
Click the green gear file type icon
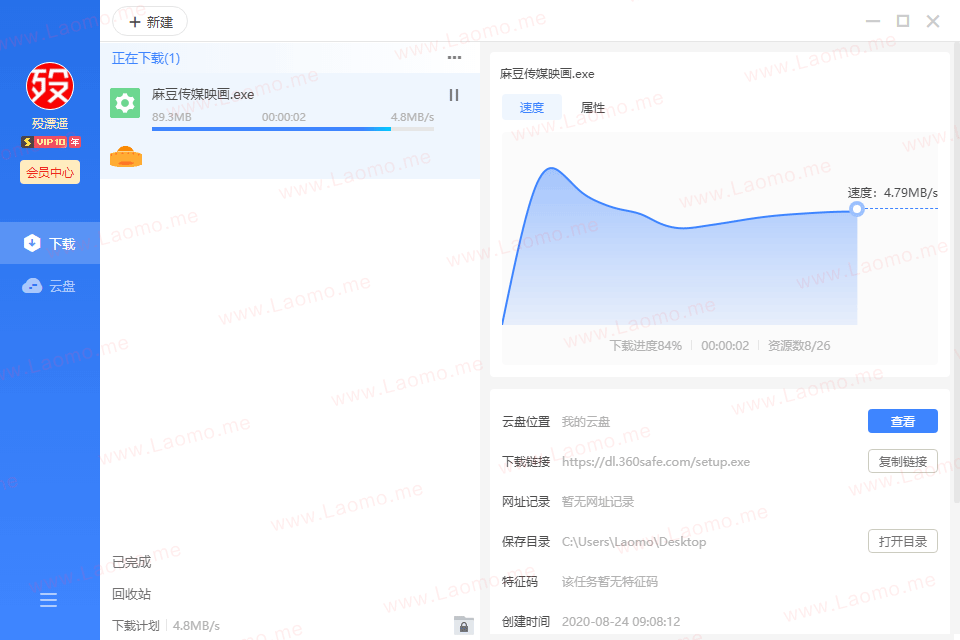click(125, 103)
